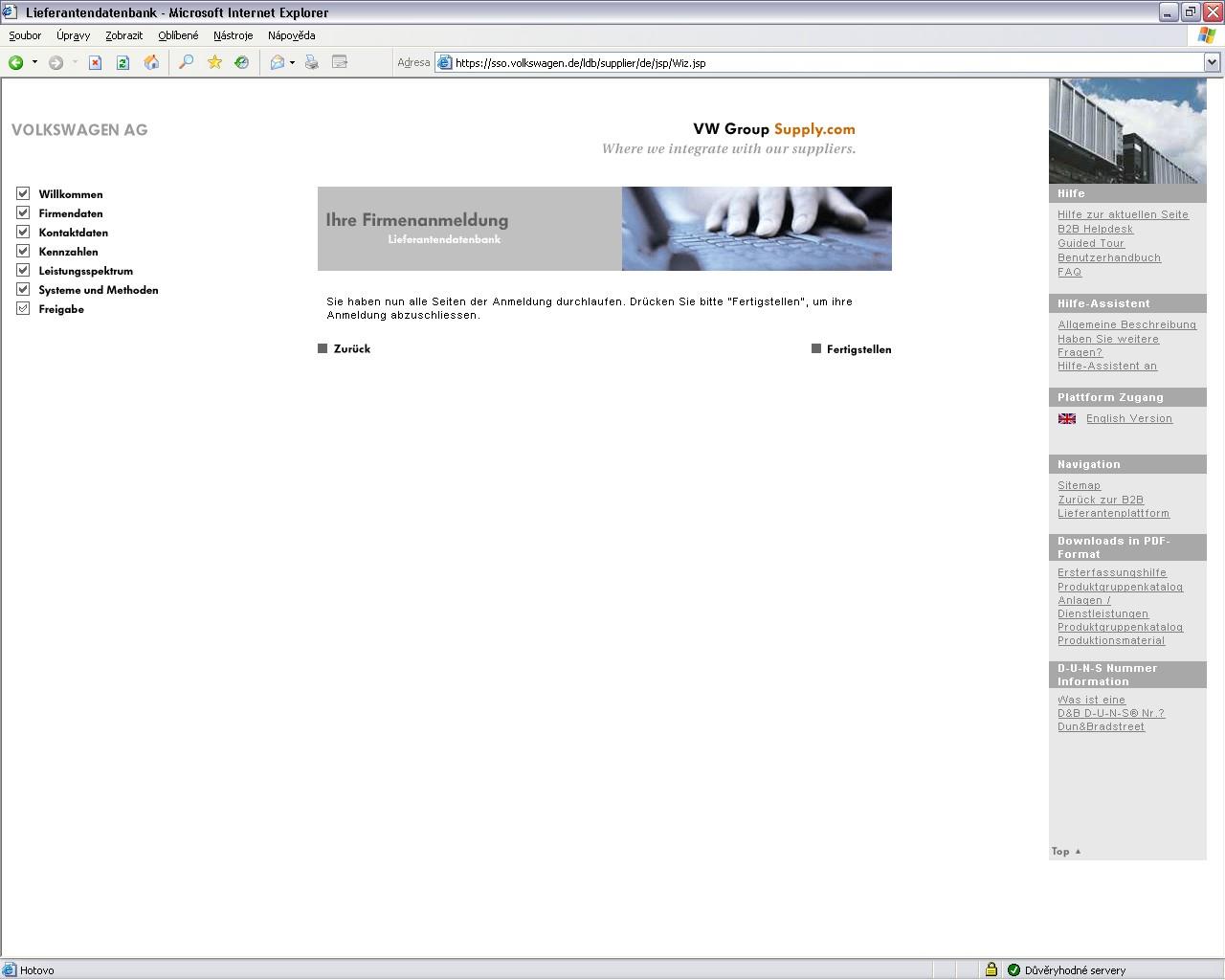Open the Forward button history dropdown arrow

point(75,62)
